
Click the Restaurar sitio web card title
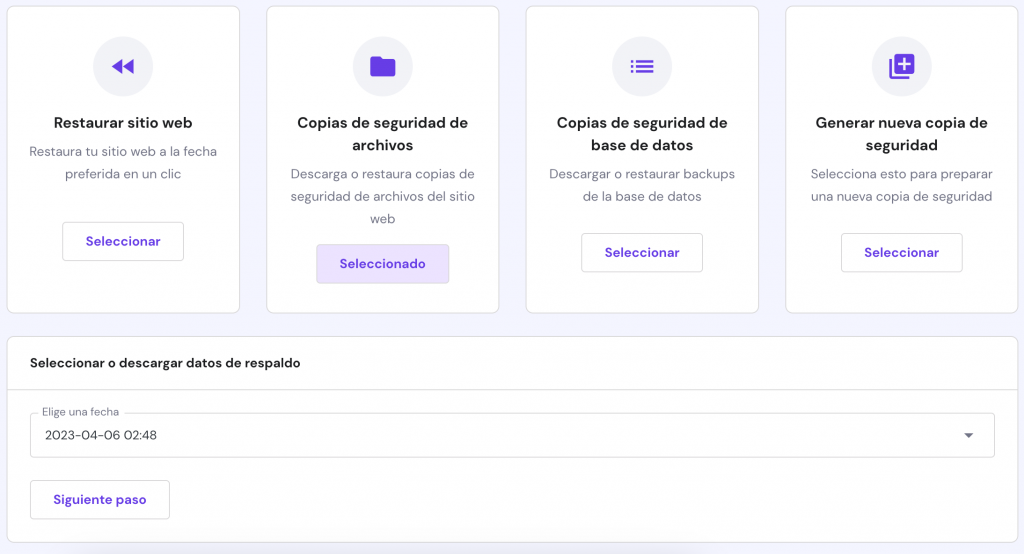(x=123, y=123)
